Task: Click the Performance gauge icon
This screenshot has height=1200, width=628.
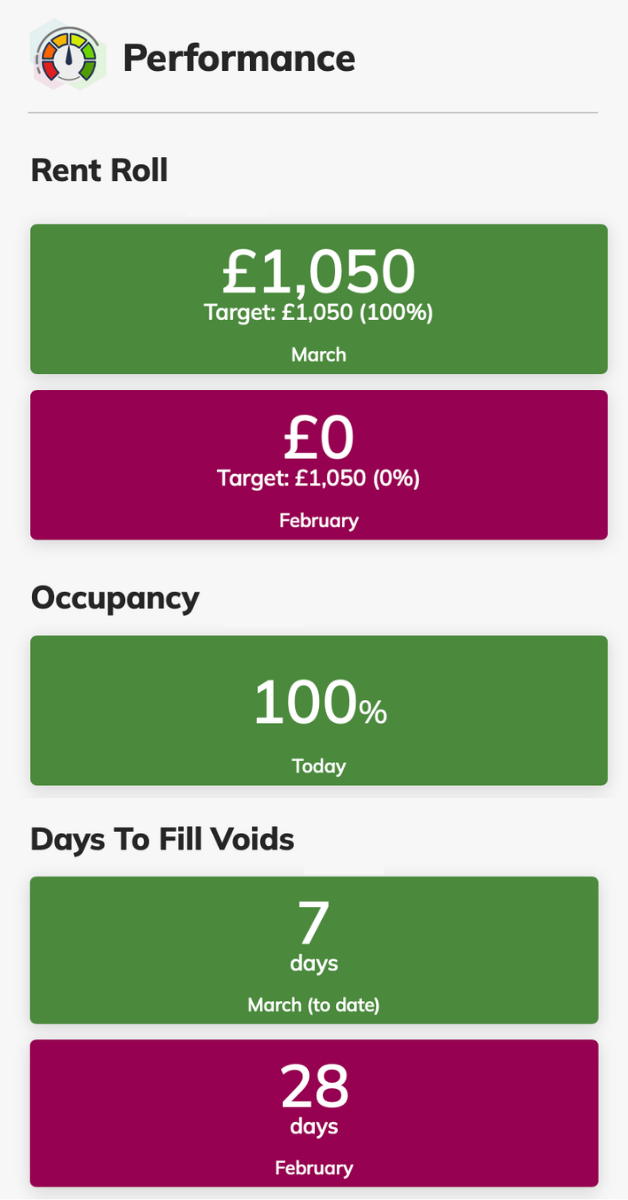Action: (x=66, y=58)
